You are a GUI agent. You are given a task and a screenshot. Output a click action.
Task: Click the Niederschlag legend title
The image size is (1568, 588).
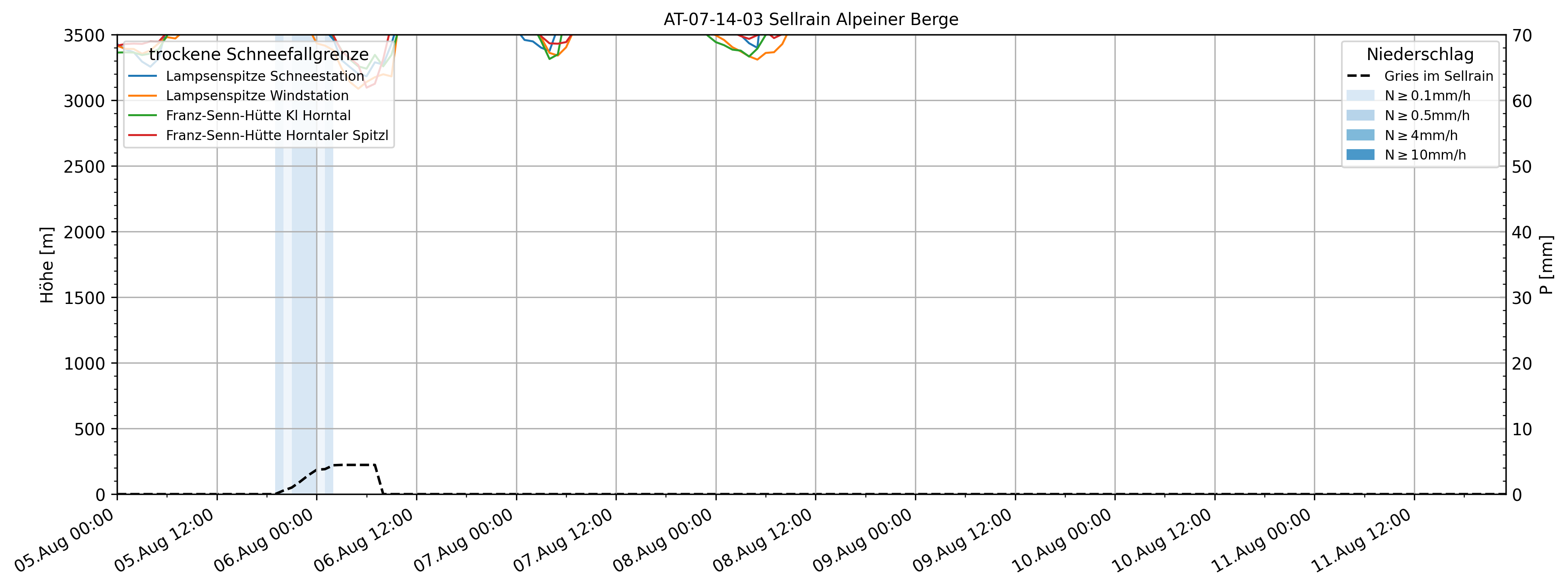tap(1419, 54)
